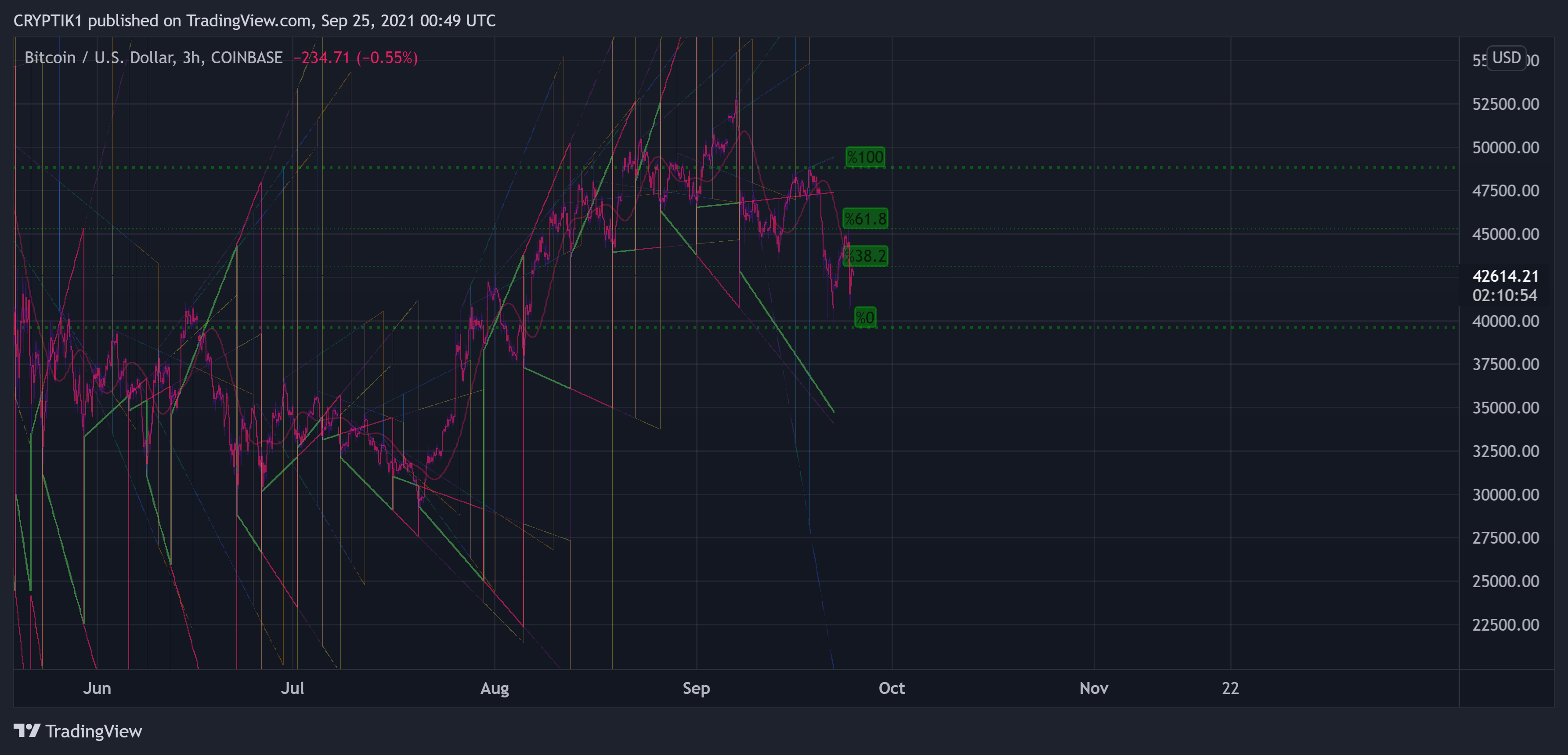Viewport: 1568px width, 755px height.
Task: Click the USD currency button
Action: 1506,58
